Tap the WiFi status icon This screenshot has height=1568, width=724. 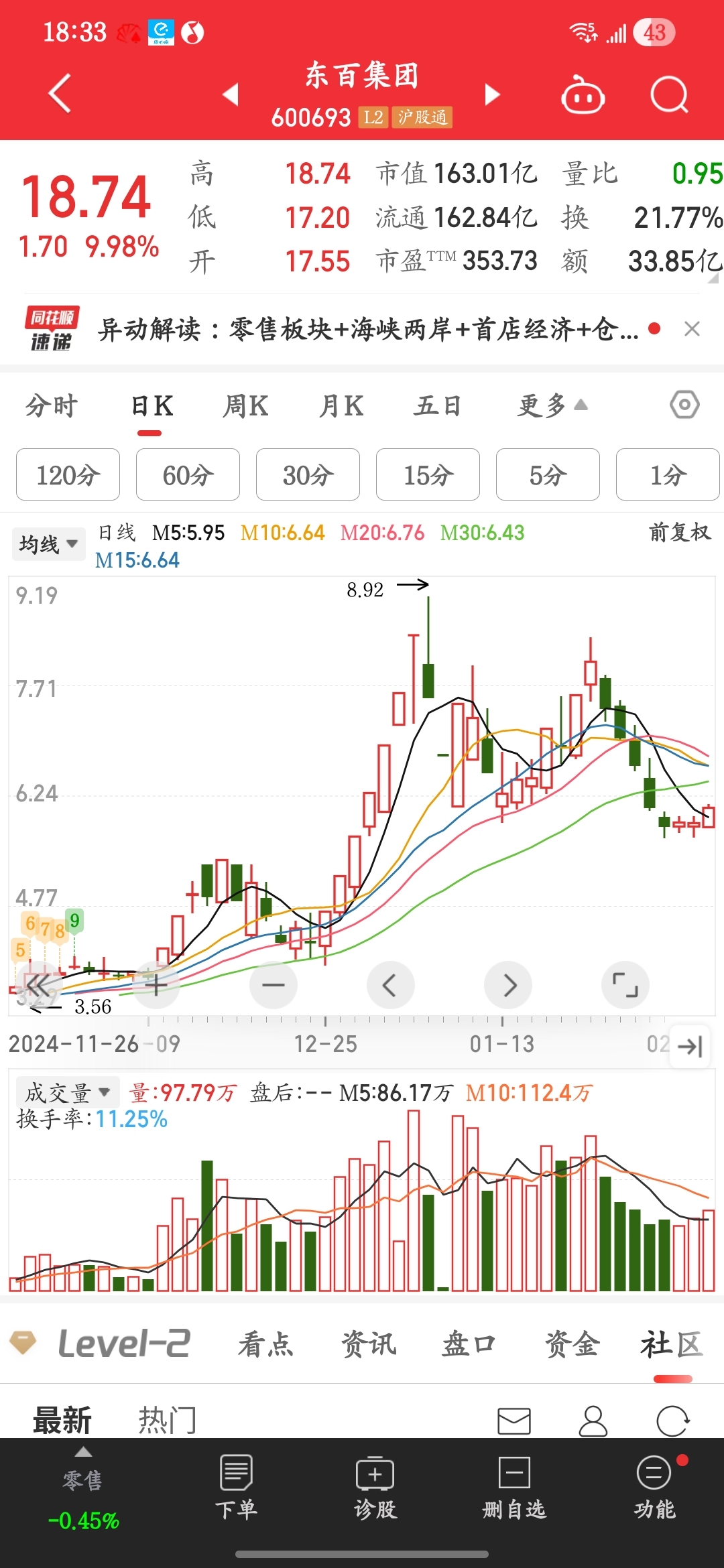[x=583, y=31]
